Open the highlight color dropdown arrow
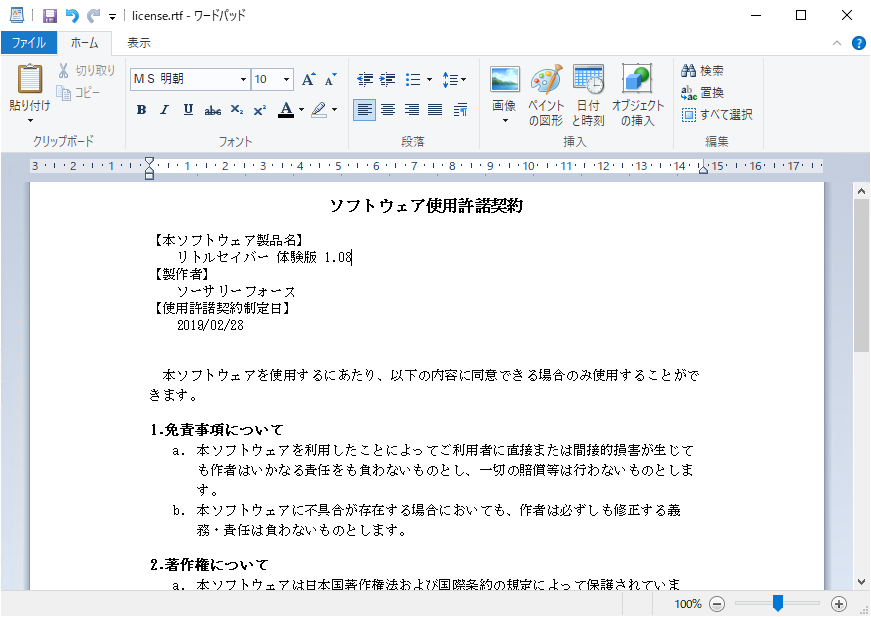This screenshot has width=871, height=617. coord(334,110)
